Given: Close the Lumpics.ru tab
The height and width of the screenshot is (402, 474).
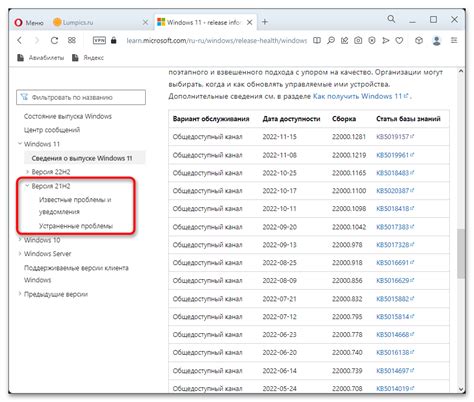Looking at the screenshot, I should click(x=145, y=22).
